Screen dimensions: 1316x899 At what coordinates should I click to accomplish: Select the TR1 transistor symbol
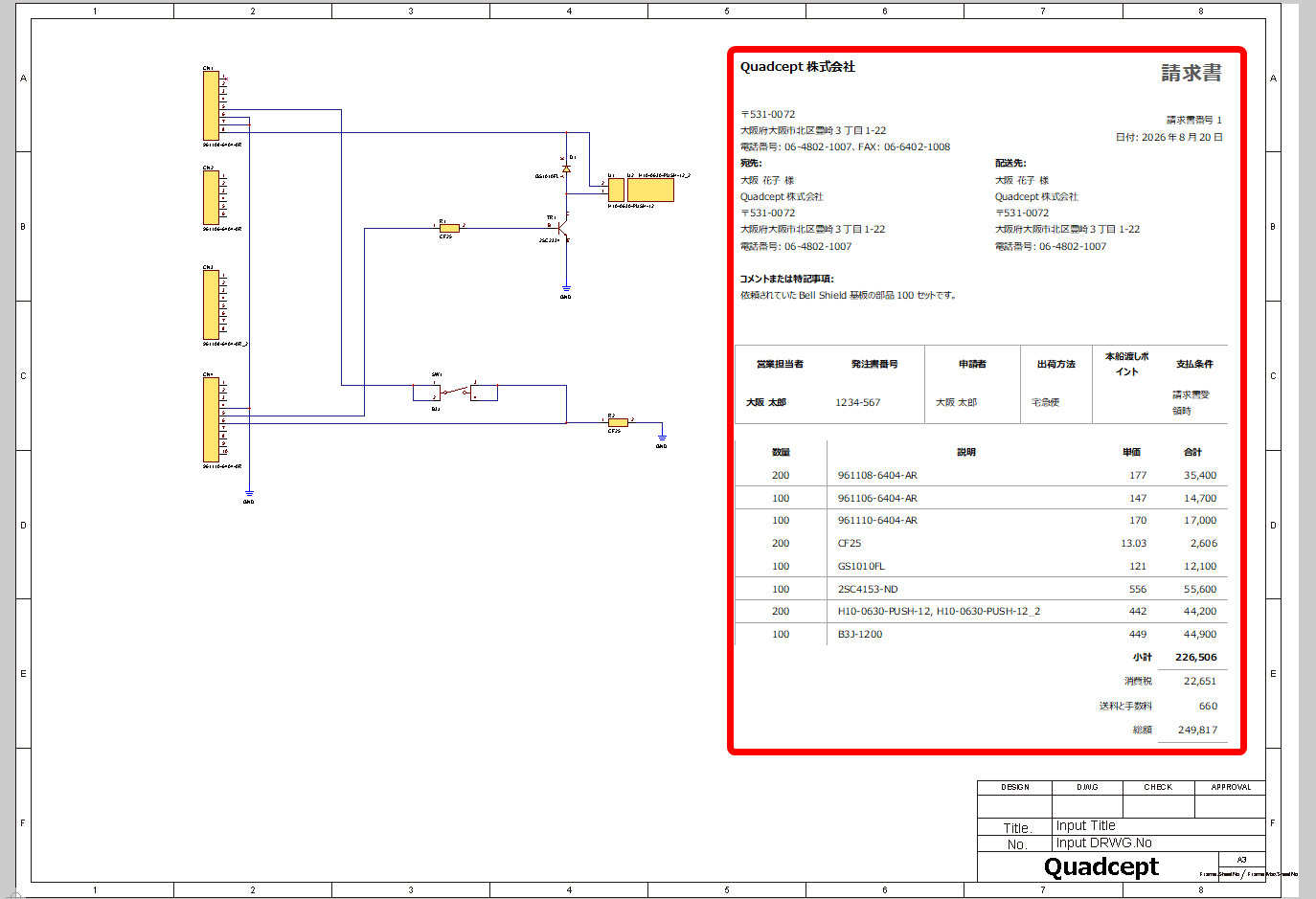pos(563,230)
